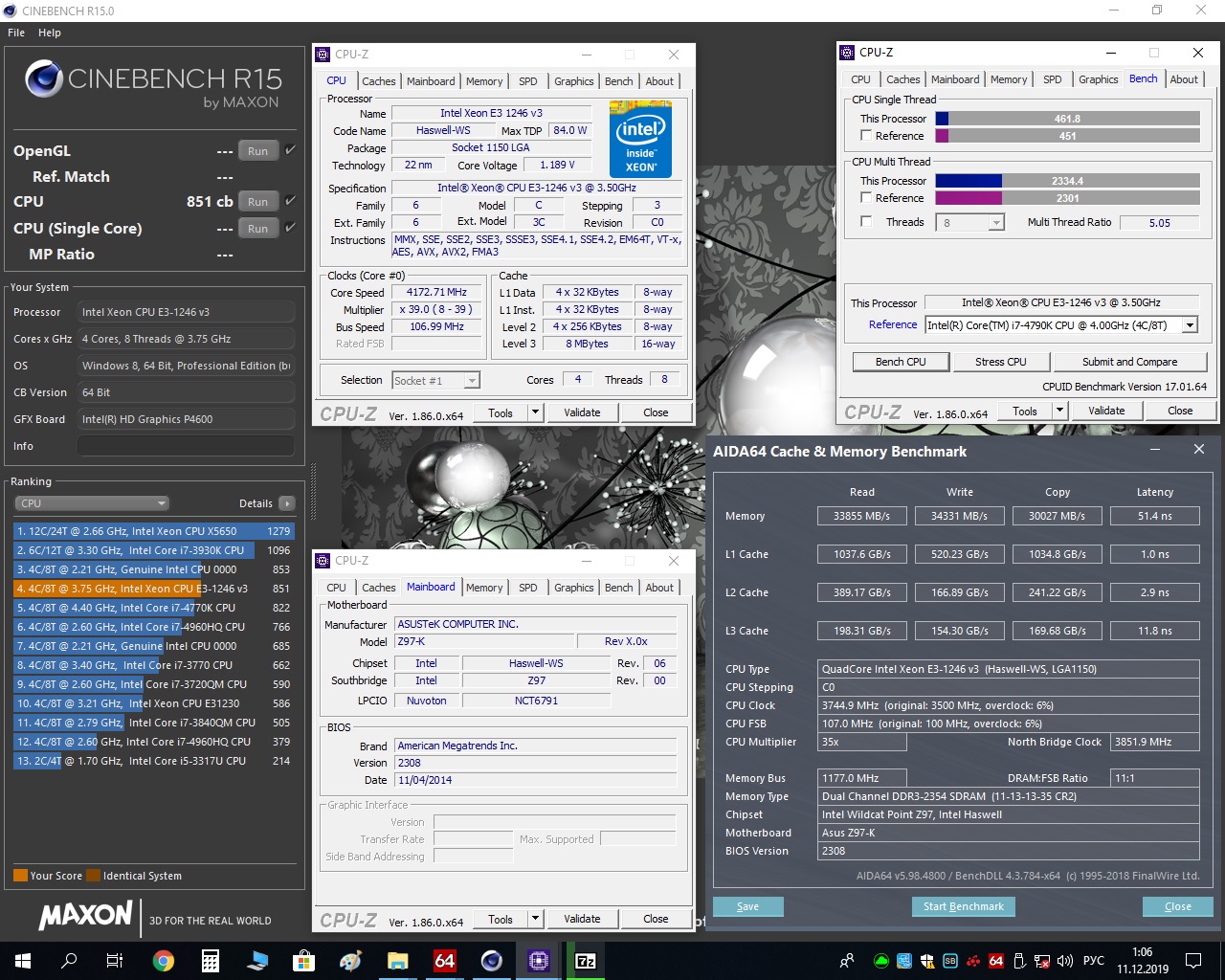Open the Windows Start menu

click(23, 960)
